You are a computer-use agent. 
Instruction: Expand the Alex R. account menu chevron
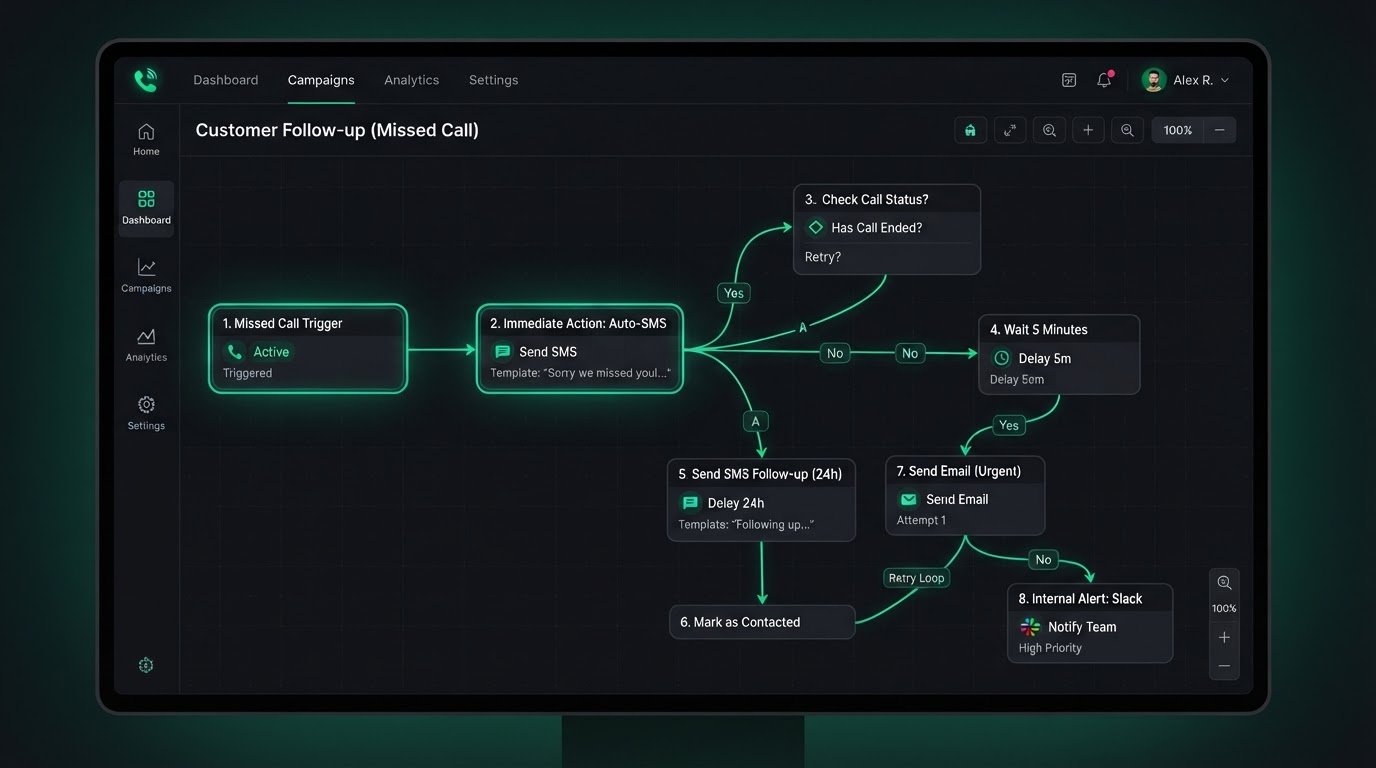(x=1225, y=80)
